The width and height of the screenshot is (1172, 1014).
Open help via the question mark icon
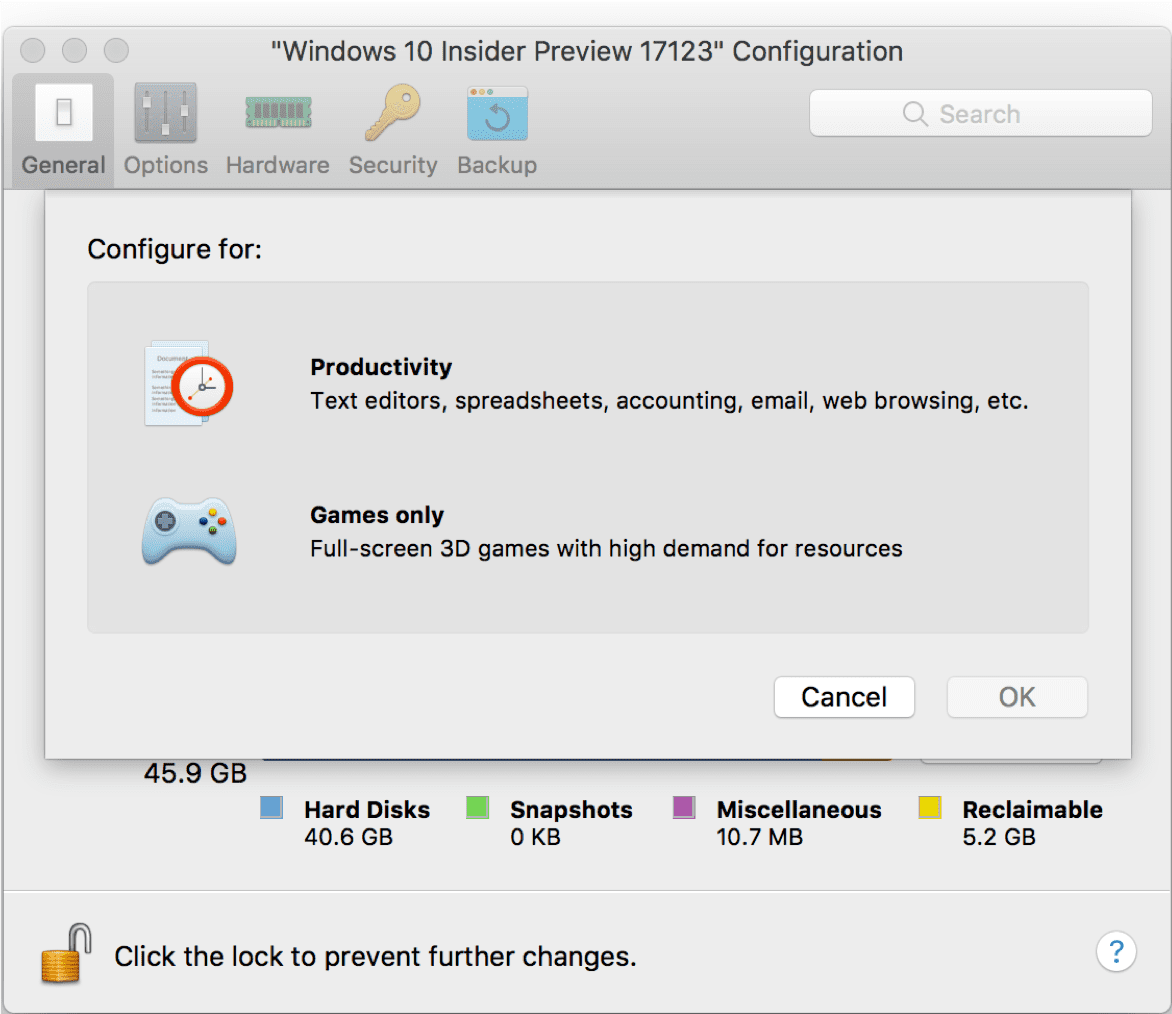click(x=1116, y=952)
